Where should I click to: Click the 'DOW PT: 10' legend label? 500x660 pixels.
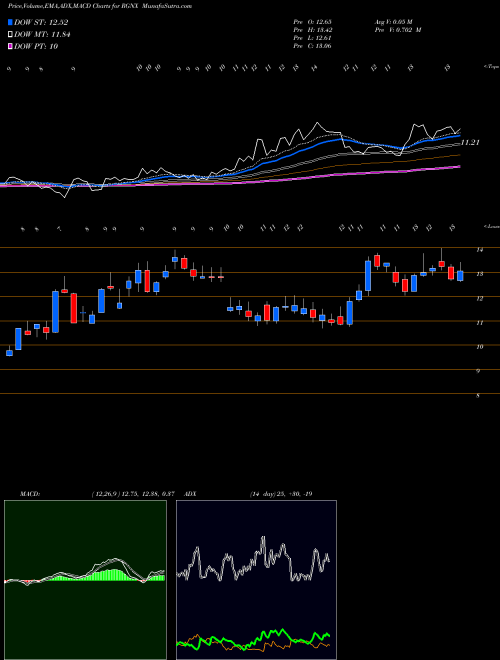36,46
